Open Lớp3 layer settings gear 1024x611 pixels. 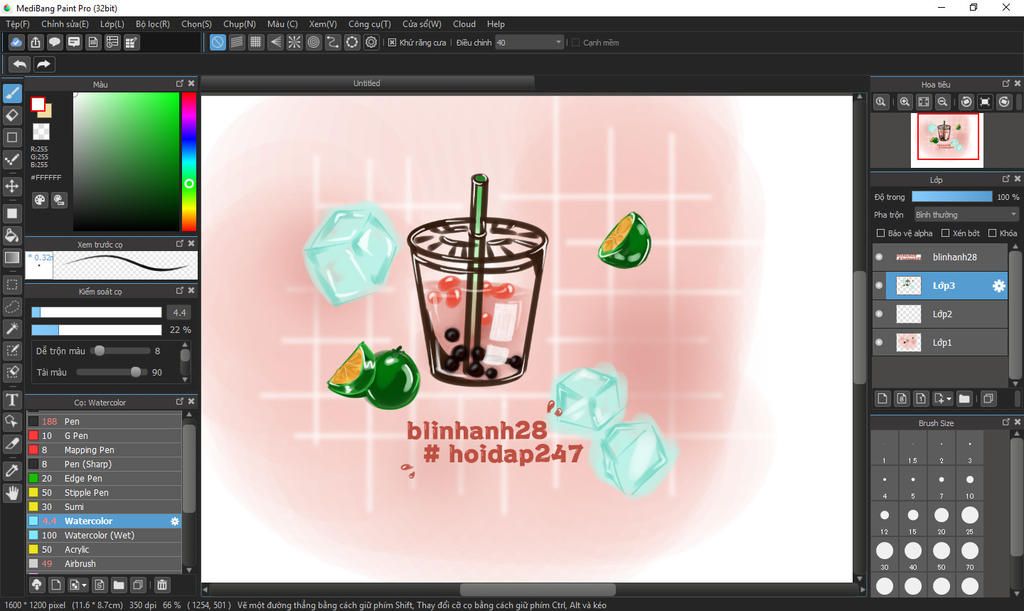tap(999, 285)
